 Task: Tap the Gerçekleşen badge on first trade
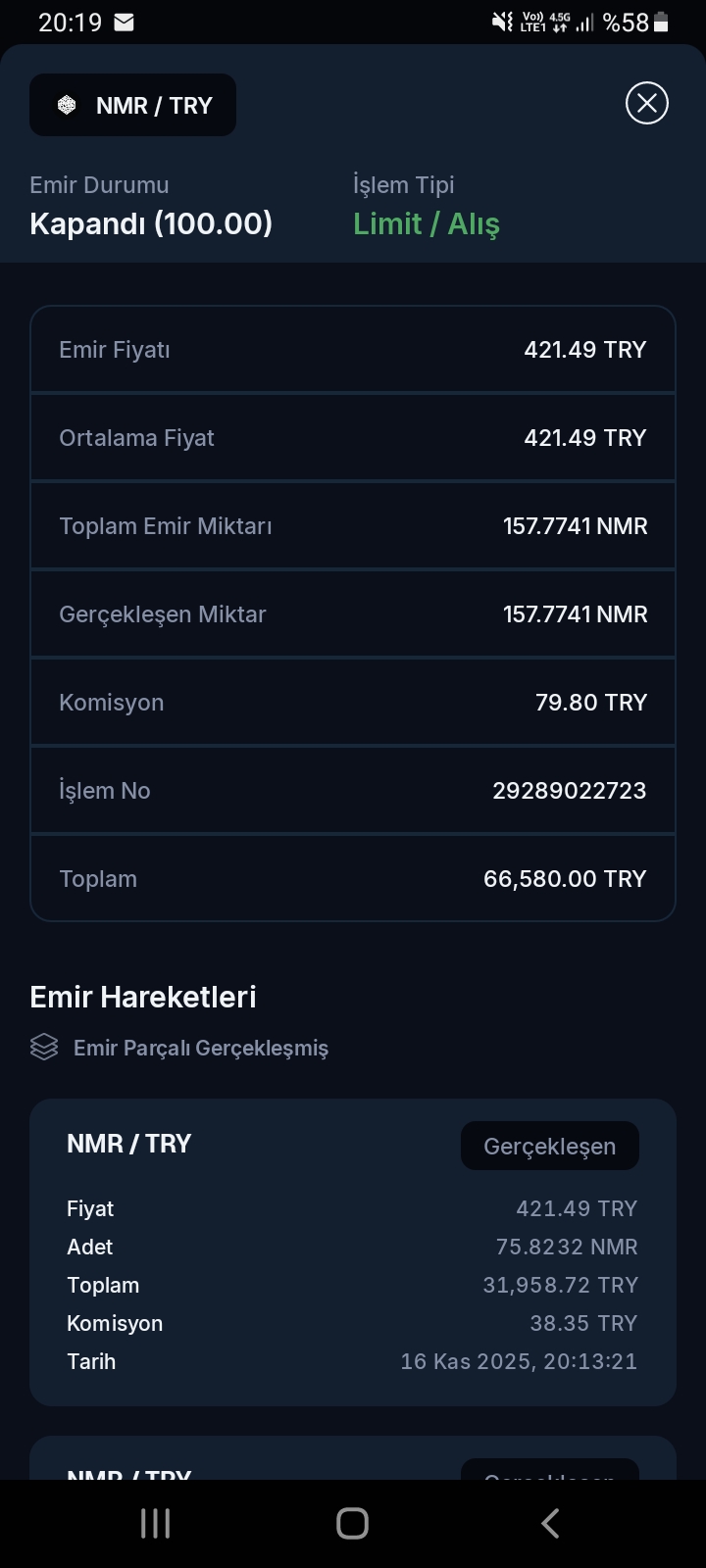tap(549, 1146)
